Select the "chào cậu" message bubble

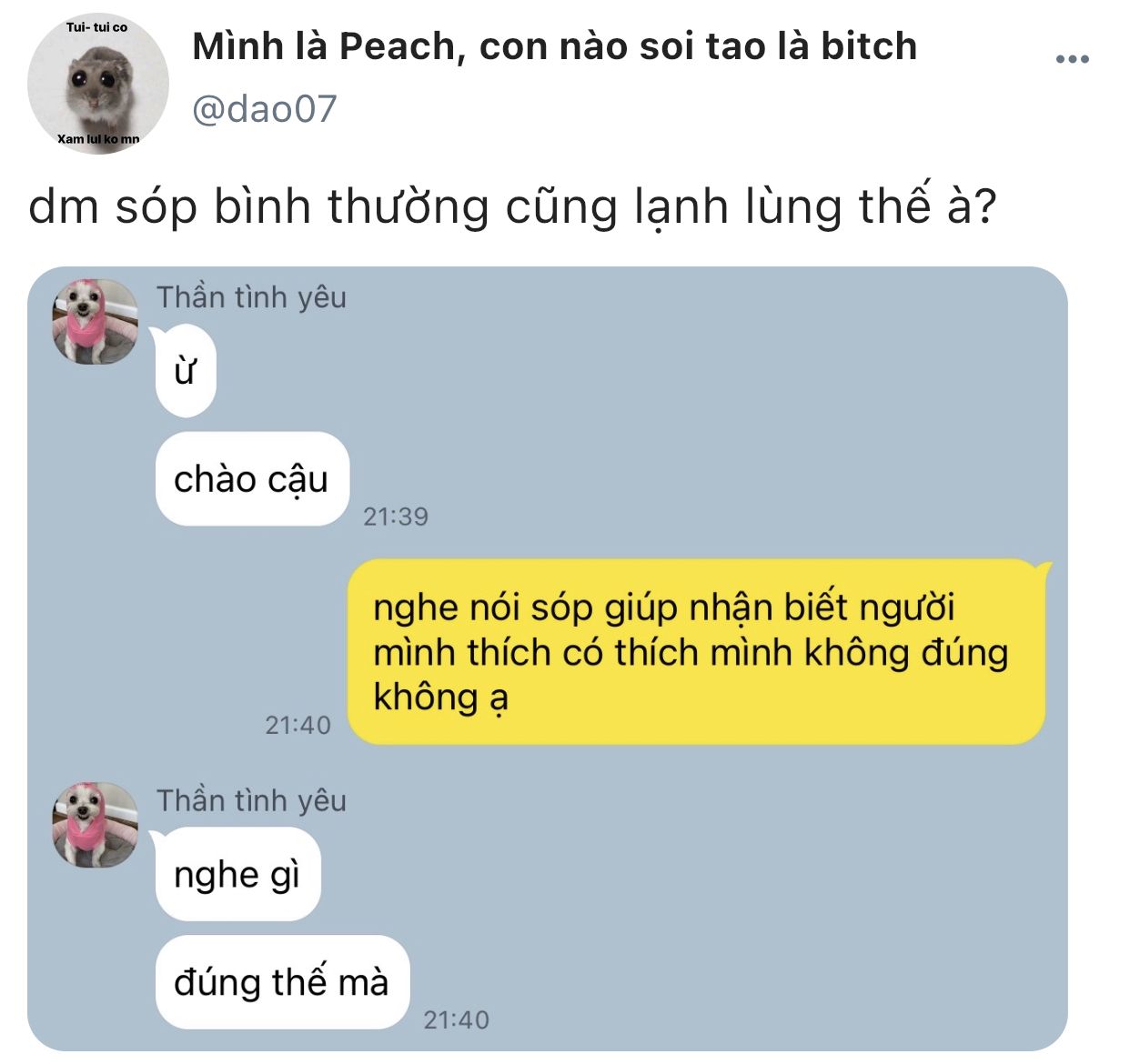pyautogui.click(x=252, y=479)
